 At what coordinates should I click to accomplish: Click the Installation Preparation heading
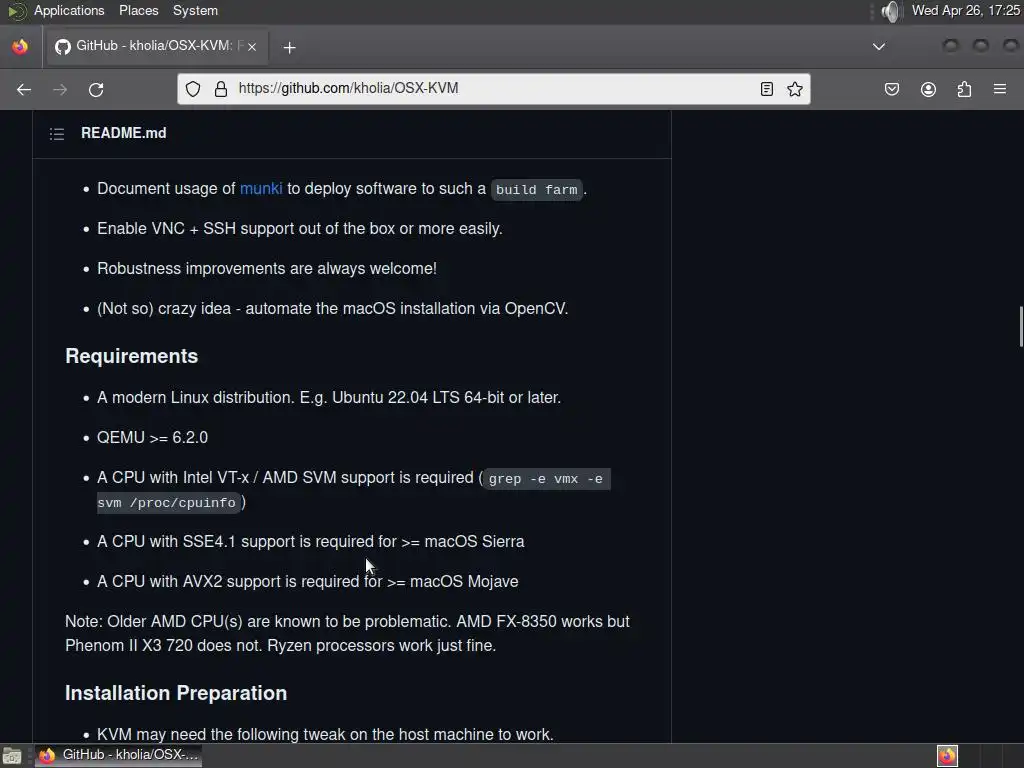click(176, 693)
